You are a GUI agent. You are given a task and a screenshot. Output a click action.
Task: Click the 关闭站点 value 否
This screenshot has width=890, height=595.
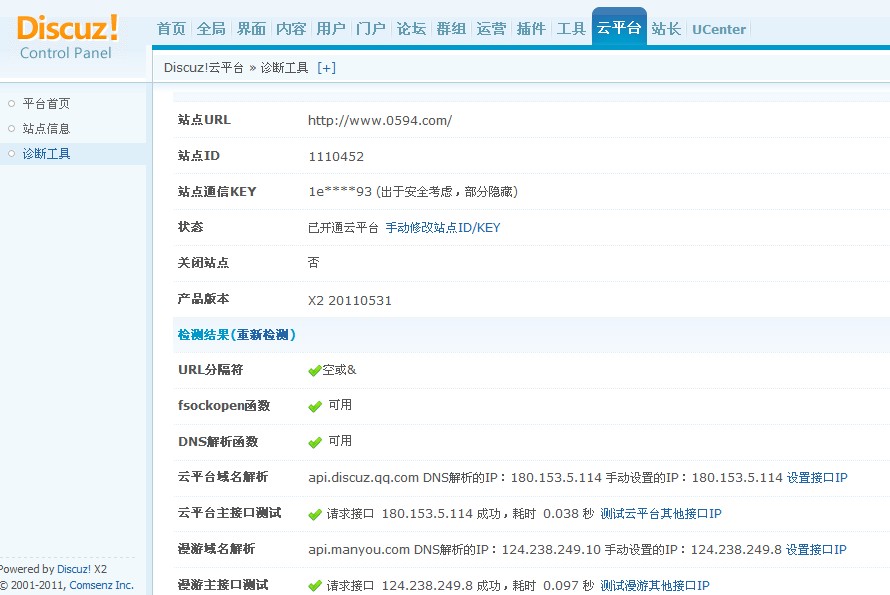[314, 263]
